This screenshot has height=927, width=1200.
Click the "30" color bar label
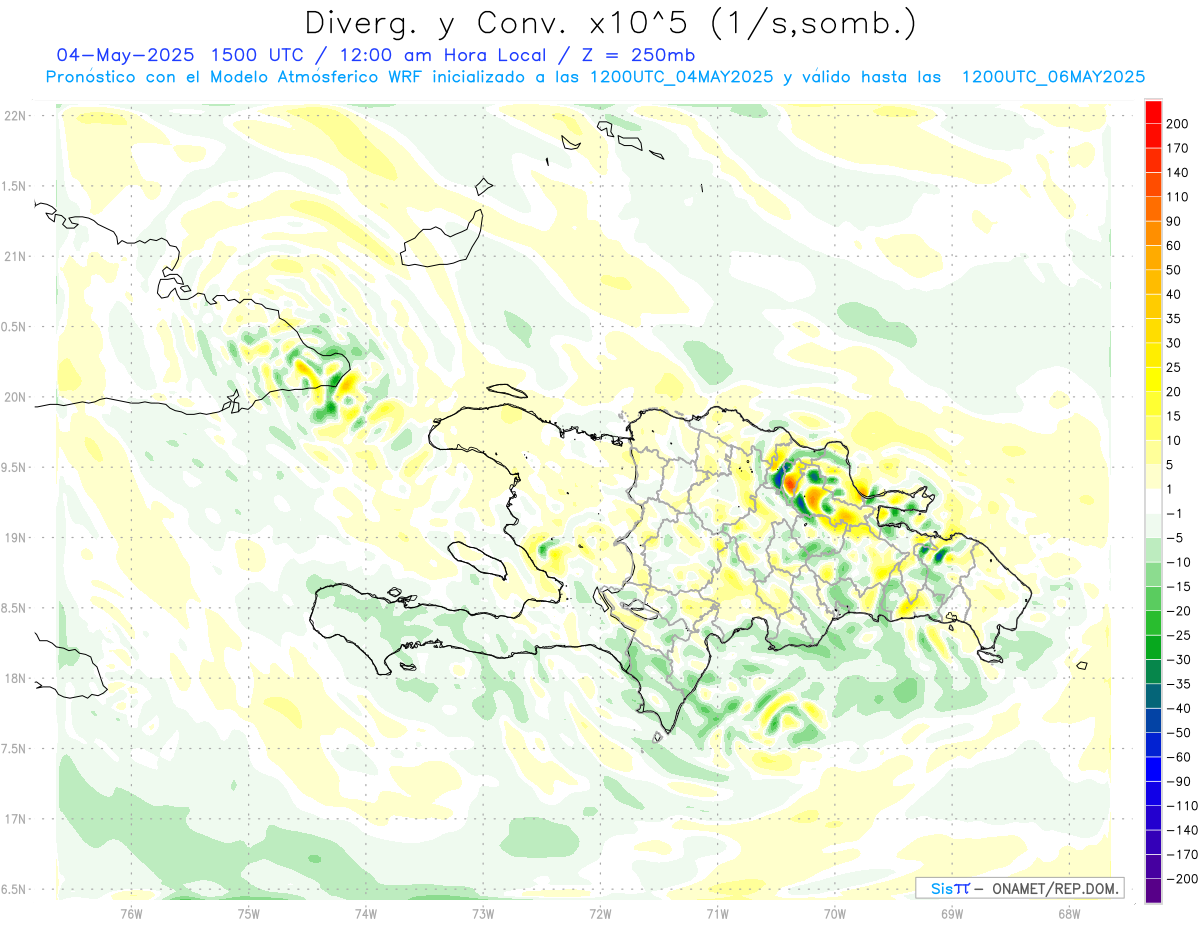coord(1174,343)
